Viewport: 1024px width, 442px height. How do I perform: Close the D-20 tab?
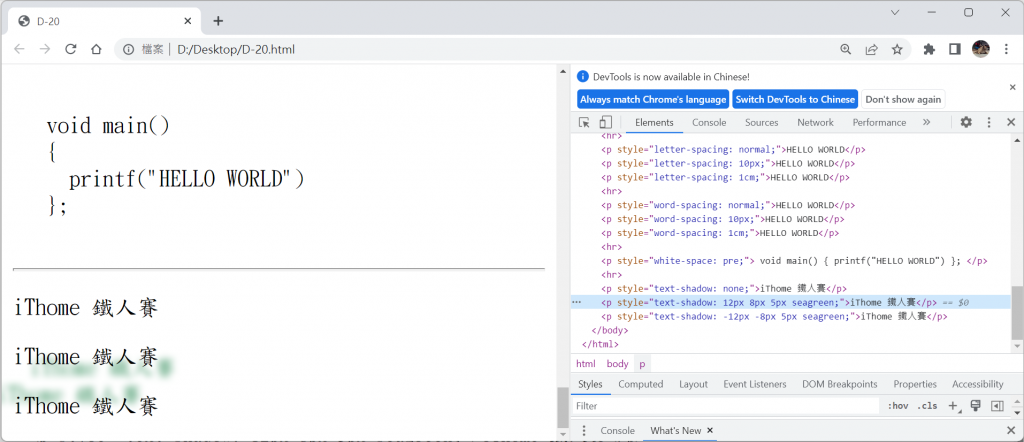tap(188, 21)
